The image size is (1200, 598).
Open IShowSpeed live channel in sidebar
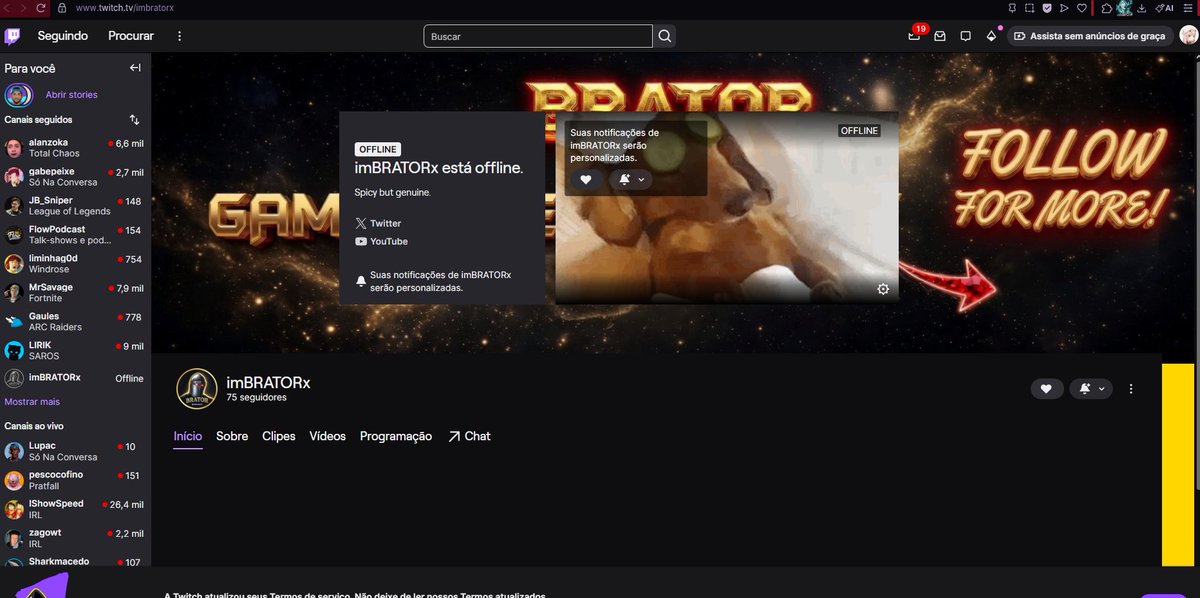click(x=75, y=509)
